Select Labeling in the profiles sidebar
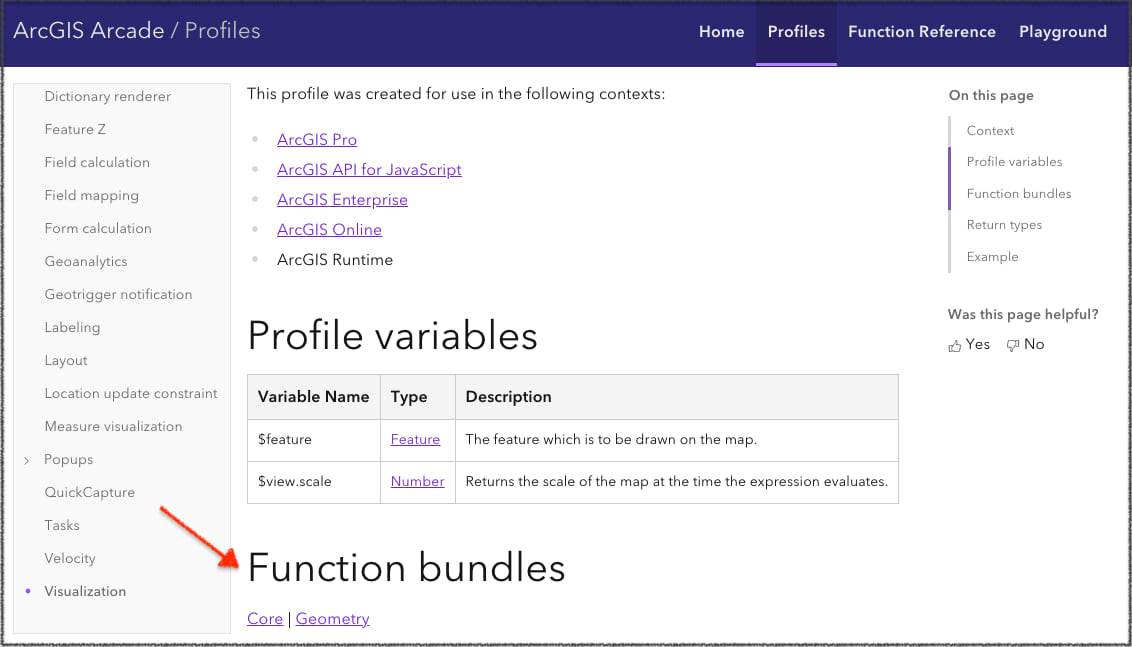 pyautogui.click(x=72, y=327)
